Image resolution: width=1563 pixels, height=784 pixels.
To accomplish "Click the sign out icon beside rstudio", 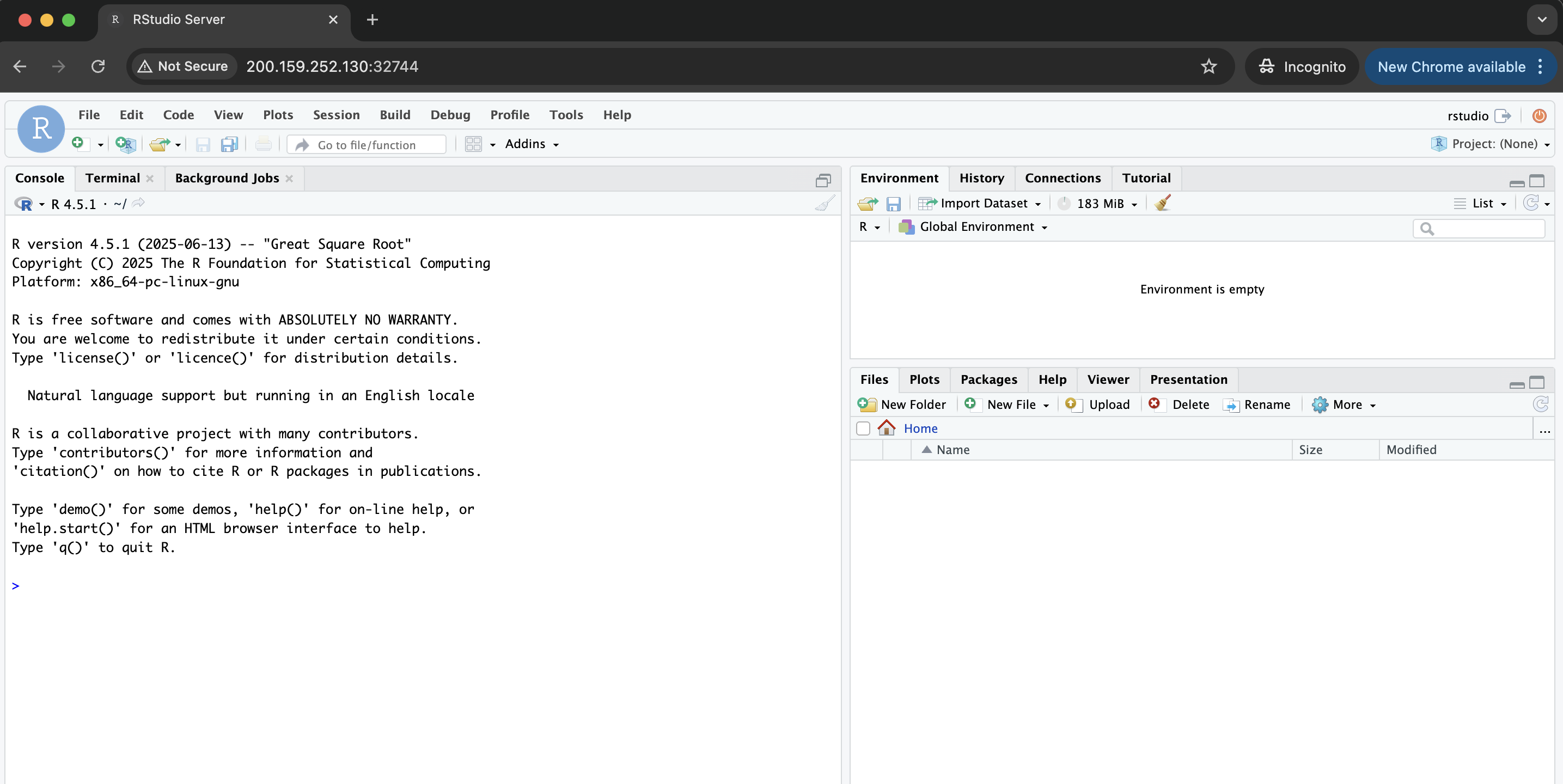I will (1503, 115).
